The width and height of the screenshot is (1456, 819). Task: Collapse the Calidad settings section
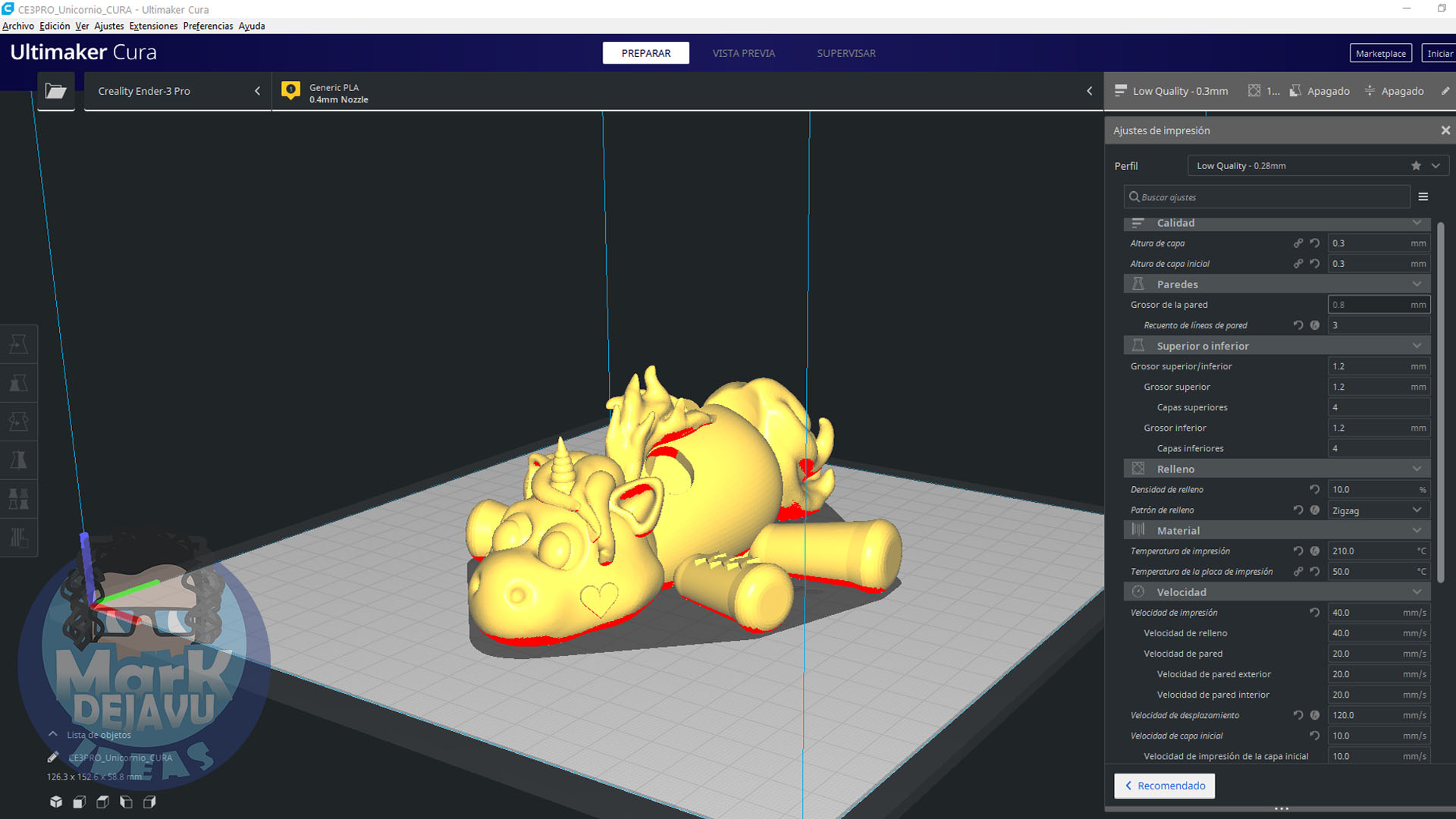(x=1417, y=223)
